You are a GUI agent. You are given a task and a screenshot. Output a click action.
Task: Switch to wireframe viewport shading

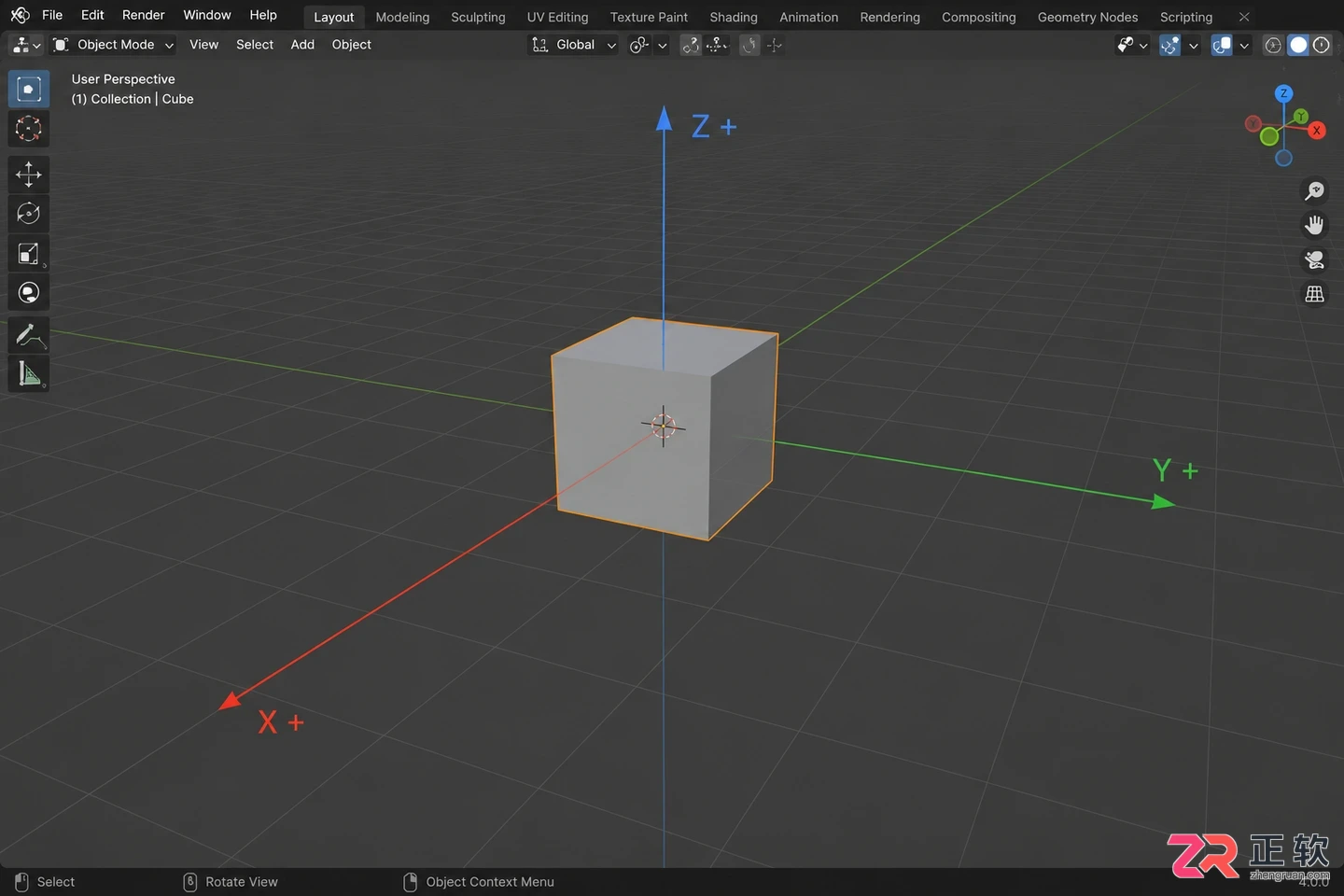(x=1273, y=45)
